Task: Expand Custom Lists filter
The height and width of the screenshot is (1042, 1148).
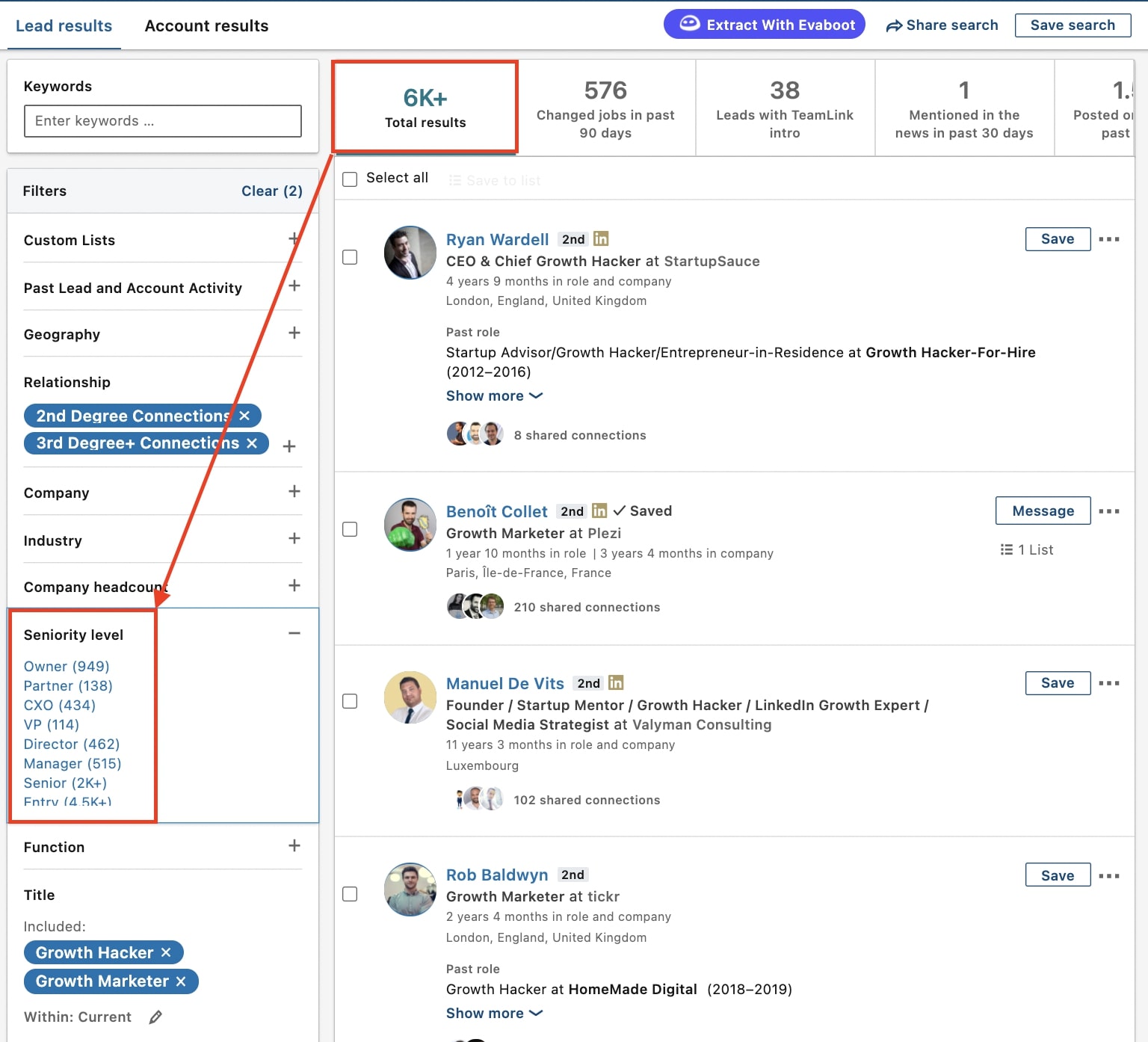Action: point(294,238)
